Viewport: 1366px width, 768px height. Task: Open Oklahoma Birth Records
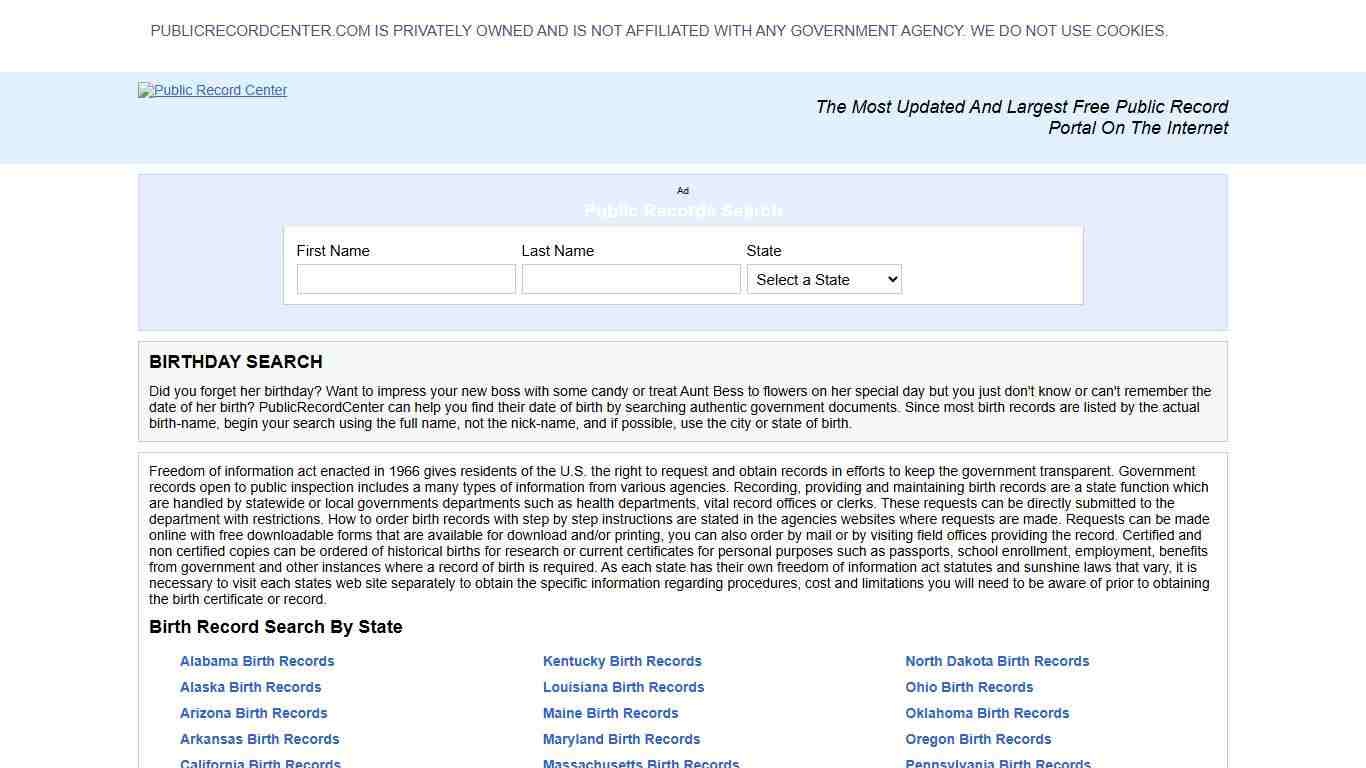(987, 713)
